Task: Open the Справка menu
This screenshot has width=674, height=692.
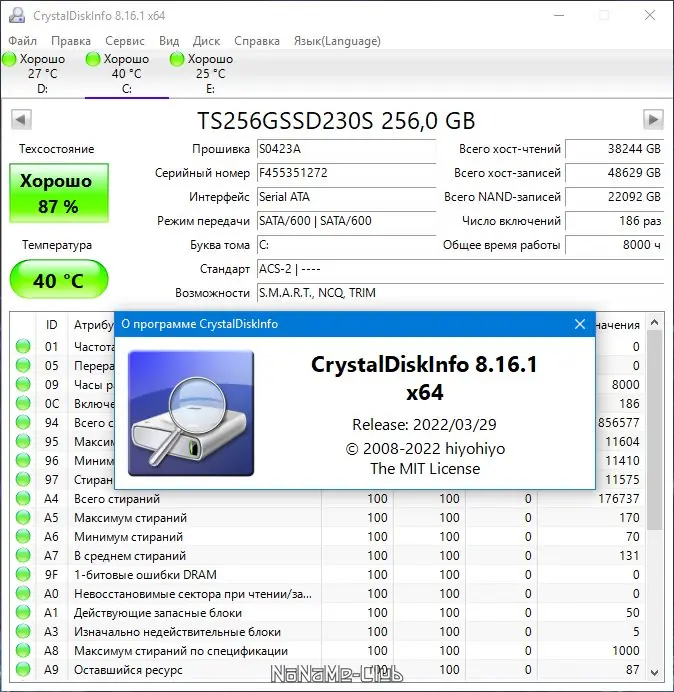Action: click(x=256, y=41)
